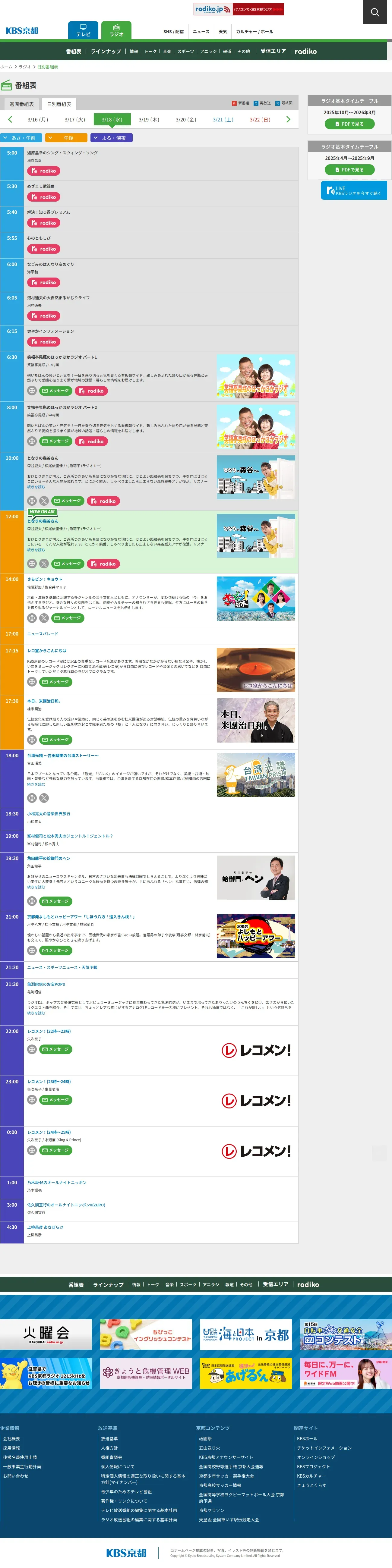Open PDF for 2025年4月〜2025年9月 timetable

pyautogui.click(x=349, y=170)
